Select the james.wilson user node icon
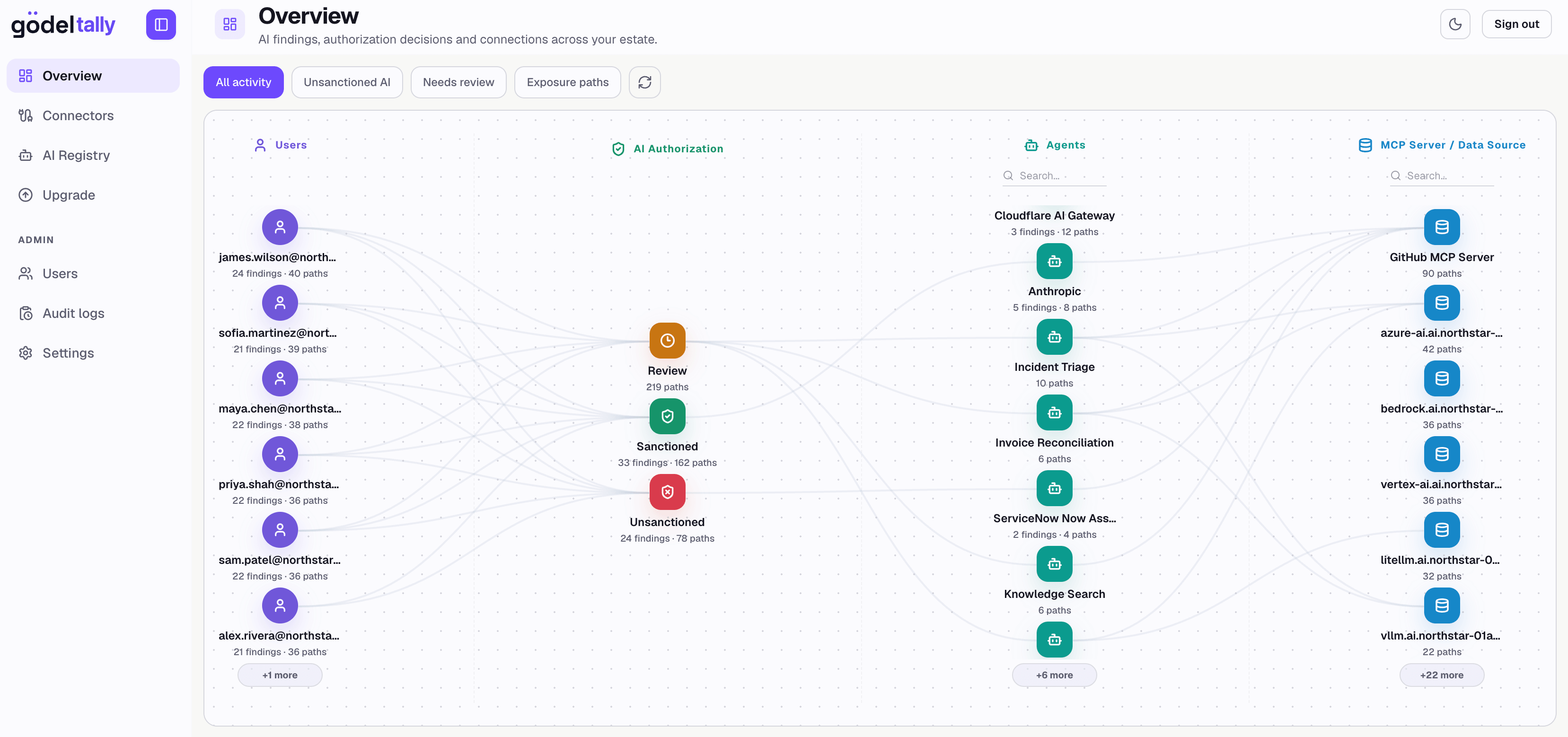Image resolution: width=1568 pixels, height=737 pixels. tap(280, 227)
